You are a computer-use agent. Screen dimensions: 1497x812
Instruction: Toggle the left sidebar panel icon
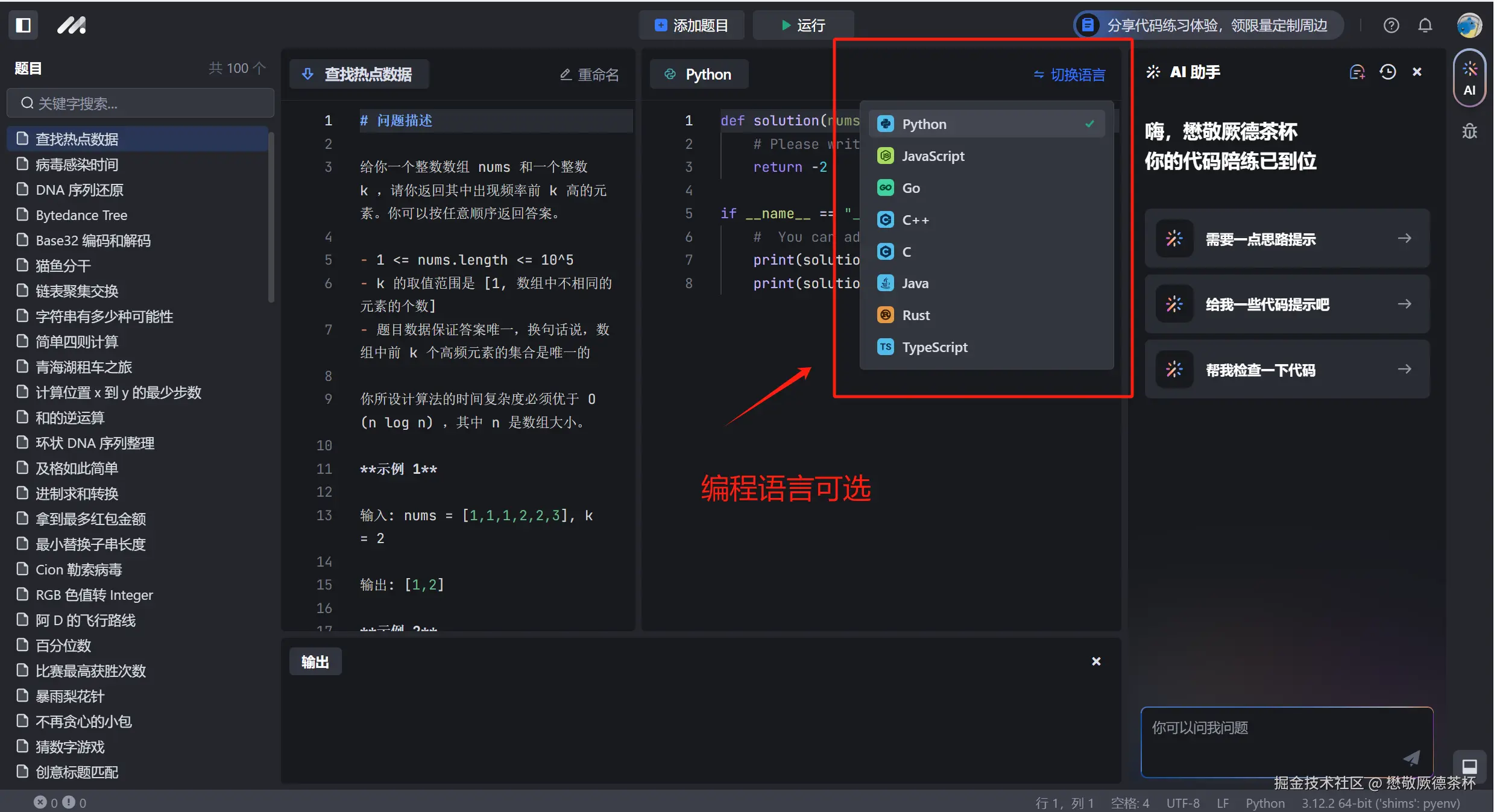tap(23, 25)
